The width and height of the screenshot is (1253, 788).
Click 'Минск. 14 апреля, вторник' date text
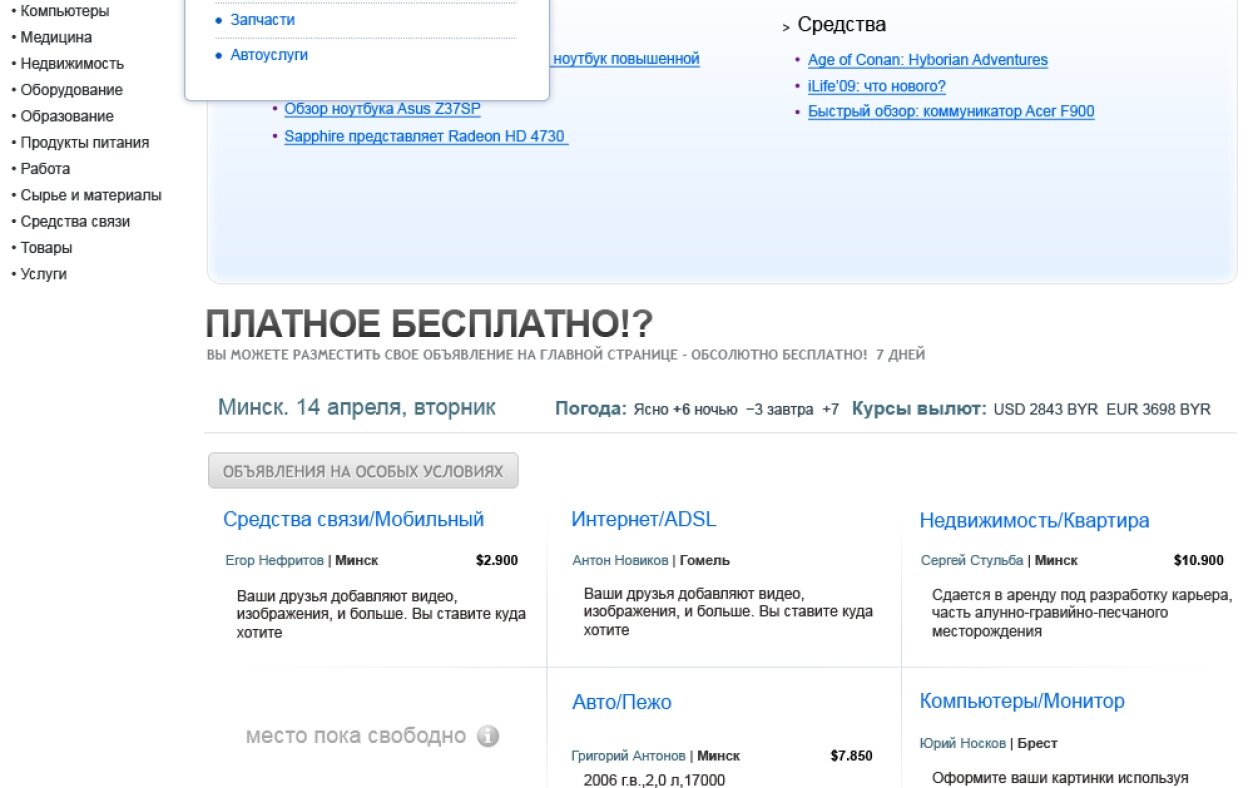357,408
